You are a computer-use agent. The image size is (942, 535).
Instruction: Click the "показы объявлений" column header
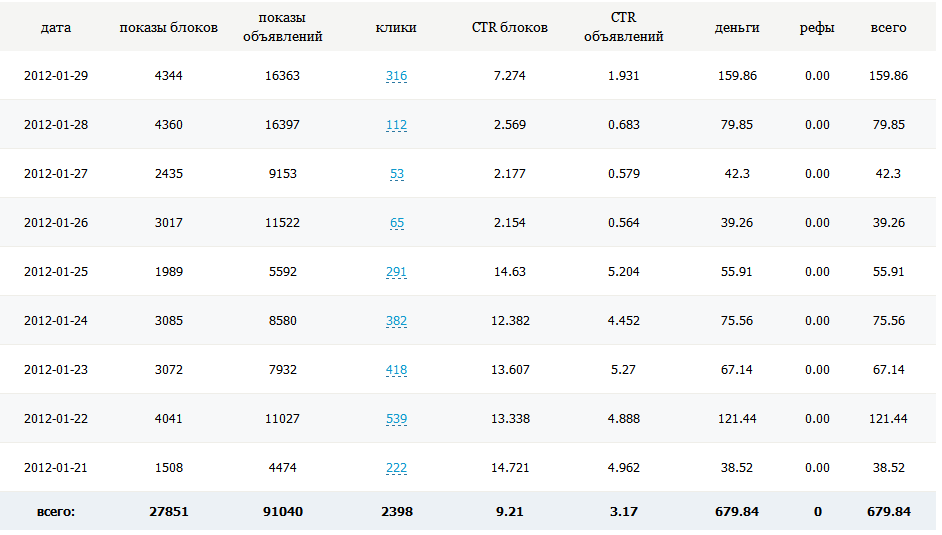pyautogui.click(x=282, y=28)
